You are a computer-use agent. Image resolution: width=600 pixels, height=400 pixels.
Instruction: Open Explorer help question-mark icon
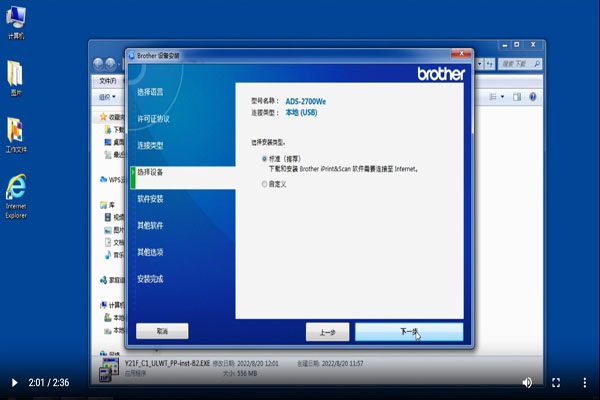point(533,97)
